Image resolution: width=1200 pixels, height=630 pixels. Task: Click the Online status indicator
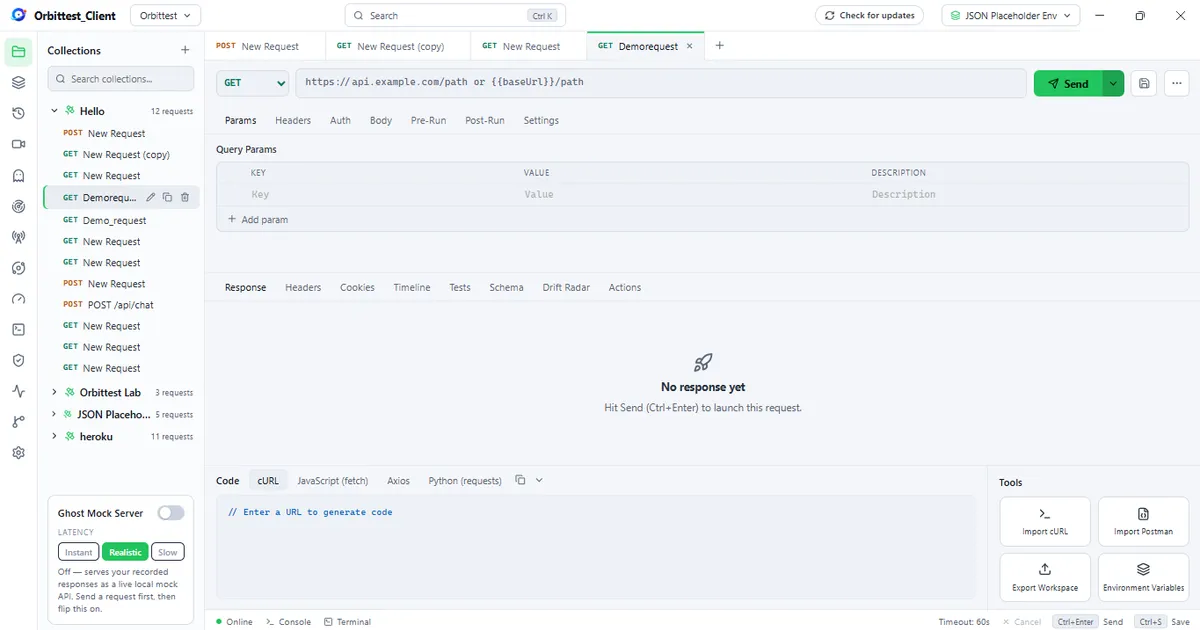click(x=234, y=622)
